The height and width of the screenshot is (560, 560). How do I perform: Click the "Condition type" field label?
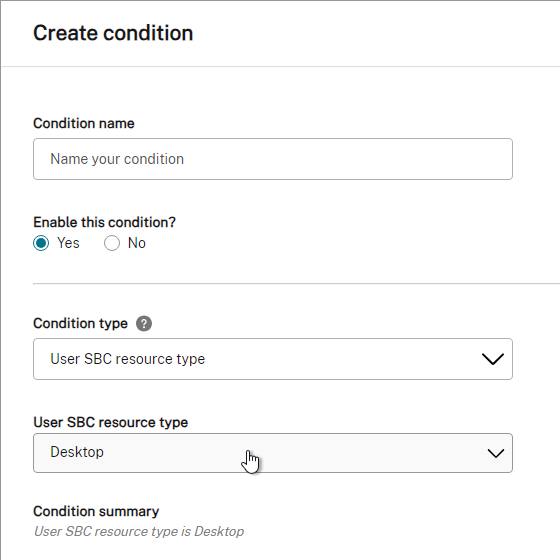point(80,324)
